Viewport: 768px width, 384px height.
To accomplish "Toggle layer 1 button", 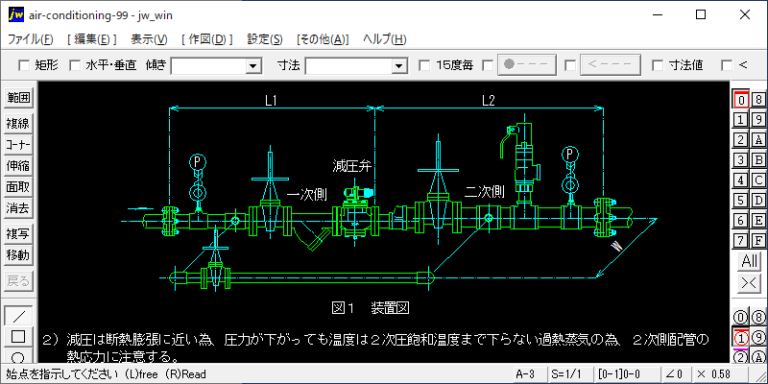I will 741,120.
